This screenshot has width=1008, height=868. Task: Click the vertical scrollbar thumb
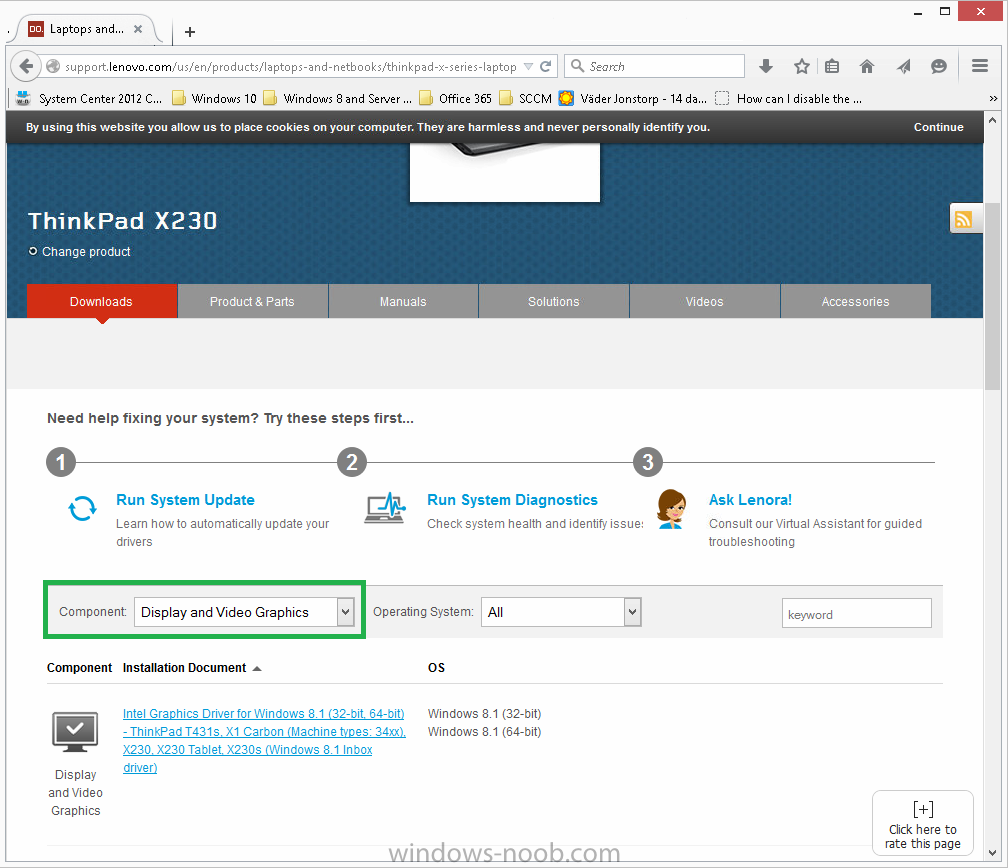point(993,296)
